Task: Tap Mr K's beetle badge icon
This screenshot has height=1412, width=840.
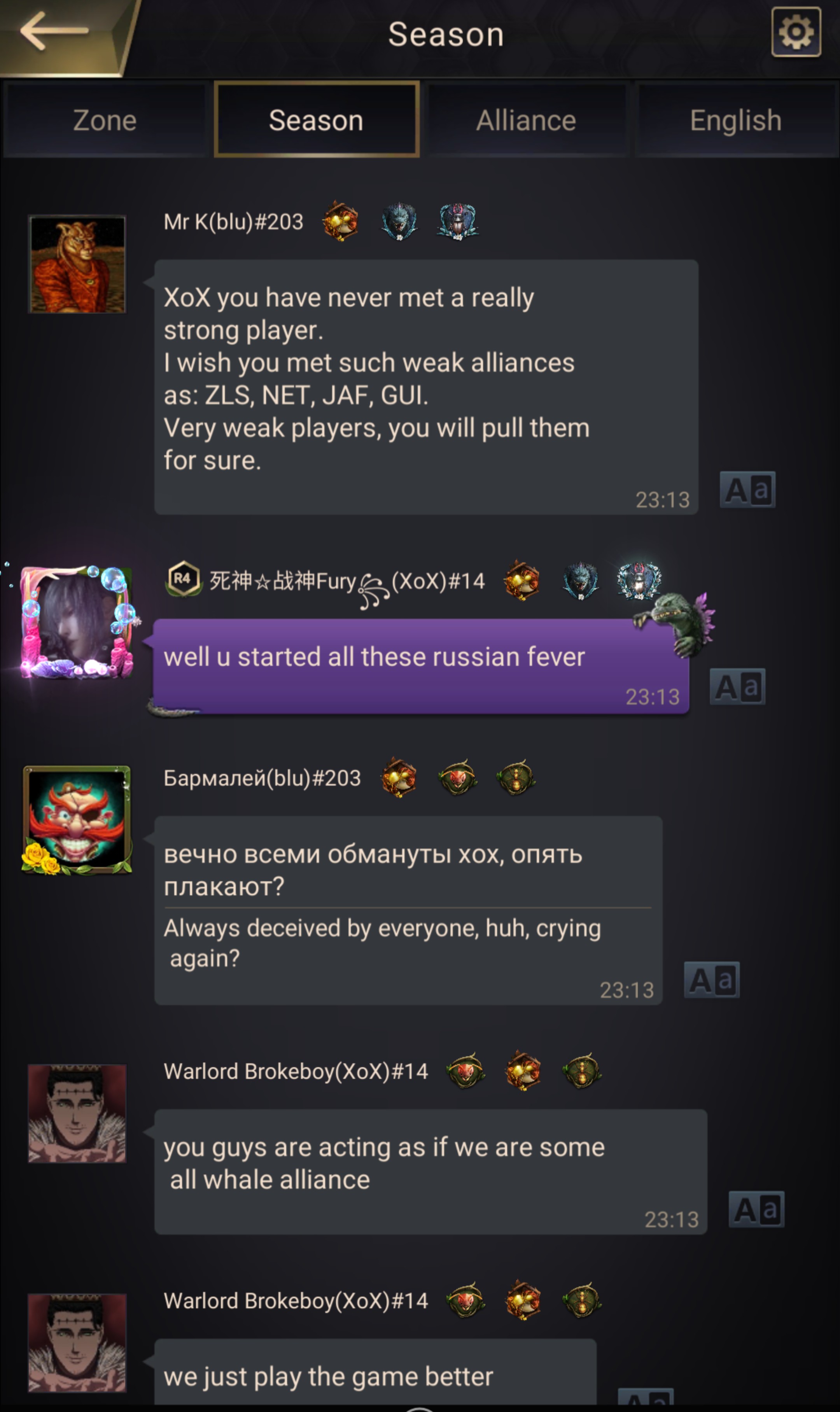Action: click(458, 221)
